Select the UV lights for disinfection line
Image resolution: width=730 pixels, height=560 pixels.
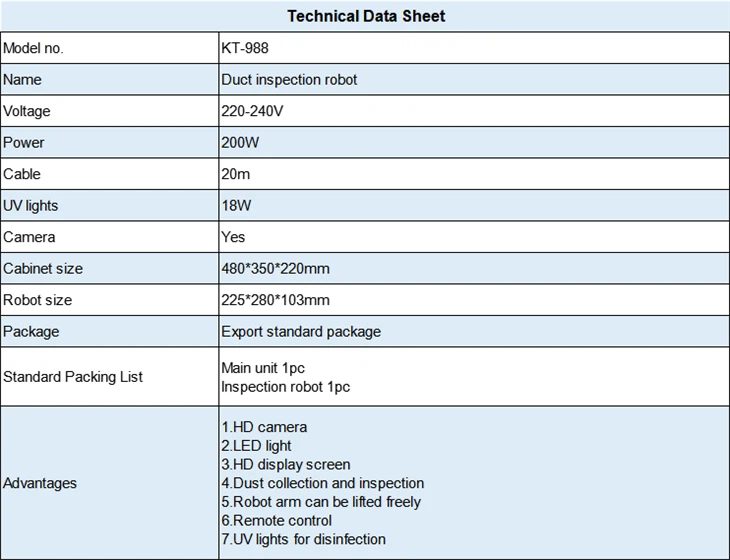[304, 539]
